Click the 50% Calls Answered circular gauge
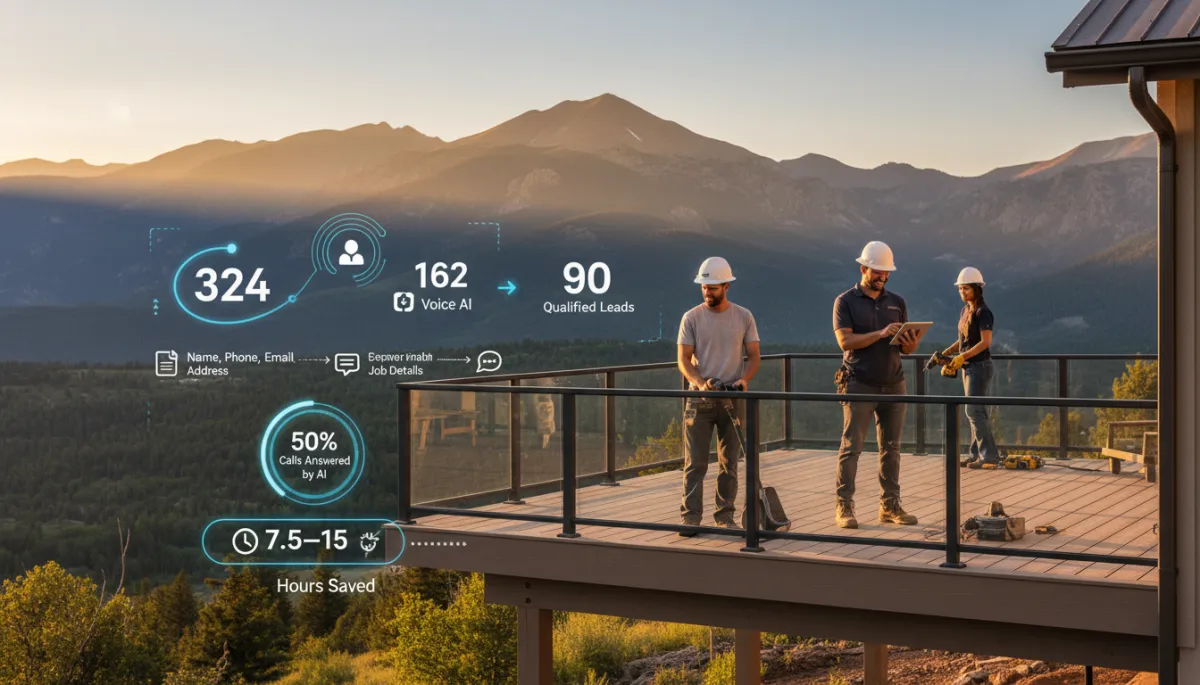Screen dimensions: 1200x685 click(312, 452)
